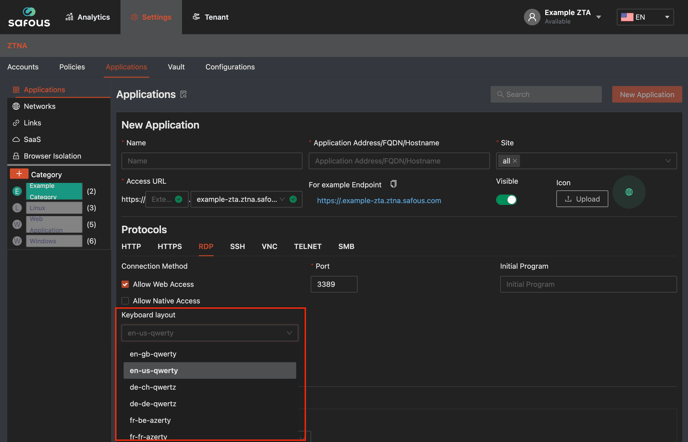Viewport: 688px width, 442px height.
Task: Copy the example Endpoint URL icon
Action: [x=393, y=185]
